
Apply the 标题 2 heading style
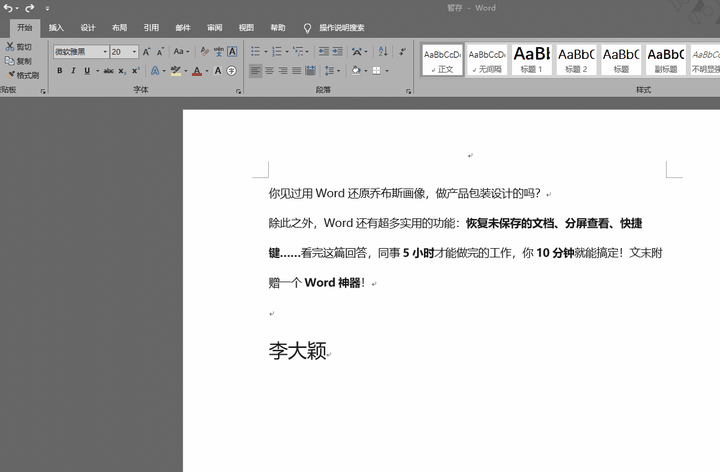click(x=576, y=60)
